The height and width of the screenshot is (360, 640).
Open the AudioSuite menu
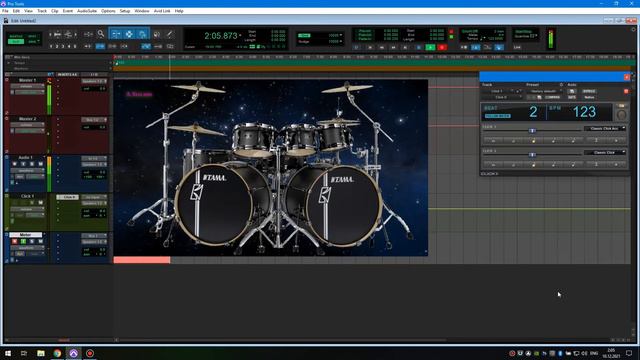87,11
